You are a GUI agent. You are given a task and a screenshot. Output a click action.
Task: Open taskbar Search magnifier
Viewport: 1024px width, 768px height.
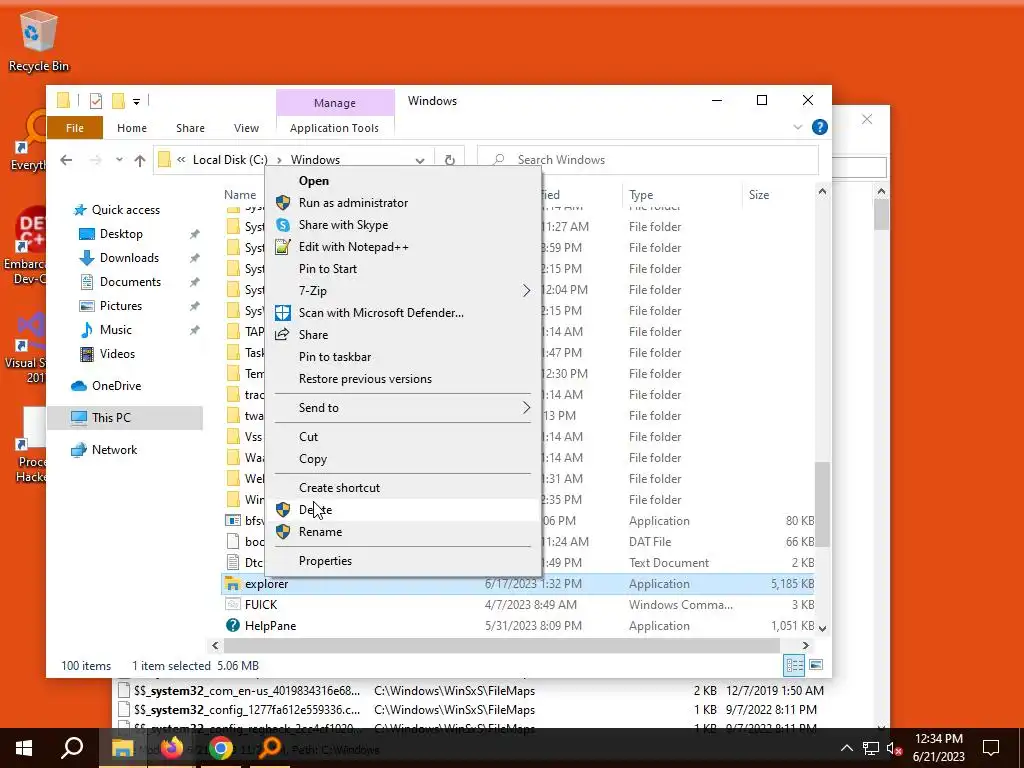coord(72,748)
